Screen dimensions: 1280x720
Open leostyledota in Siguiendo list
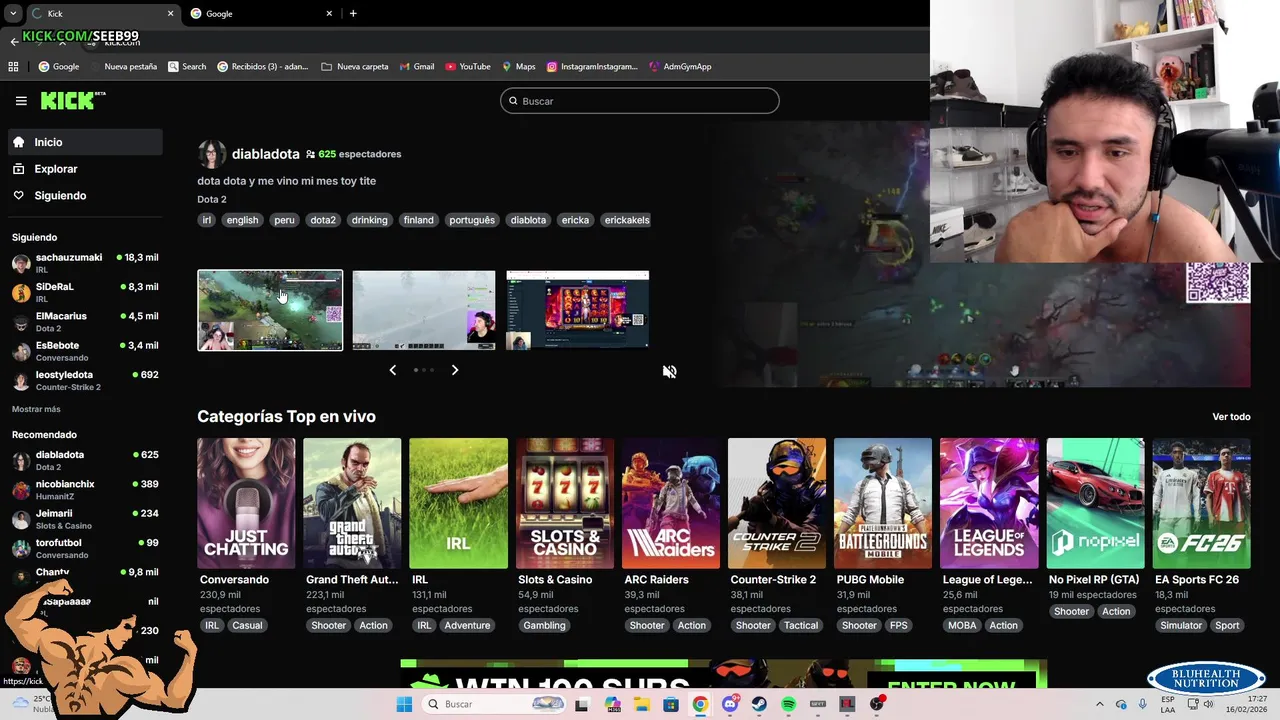[85, 380]
